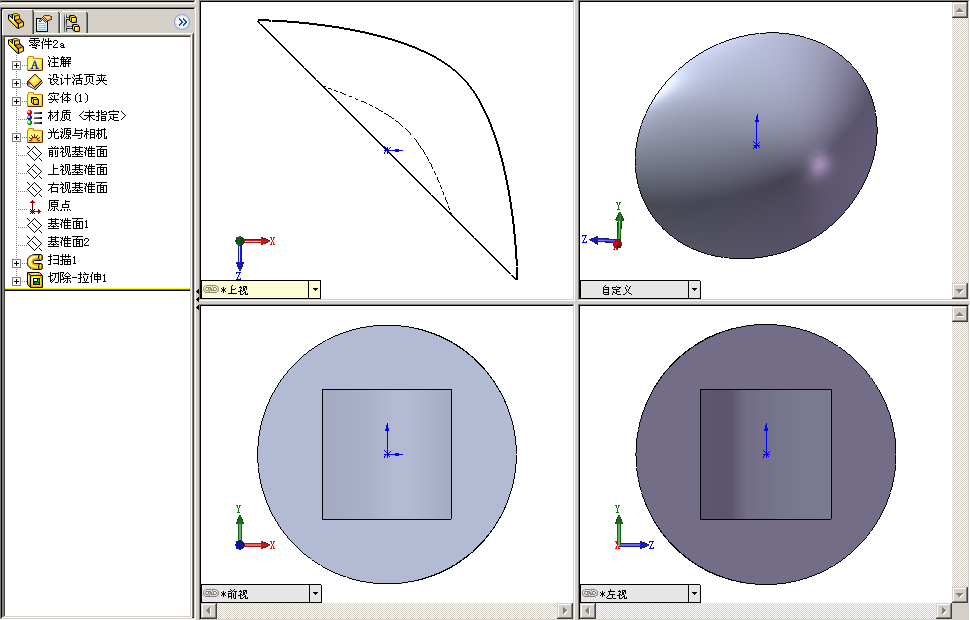Screen dimensions: 970x620
Task: Click the 原点 origin icon
Action: pyautogui.click(x=35, y=207)
